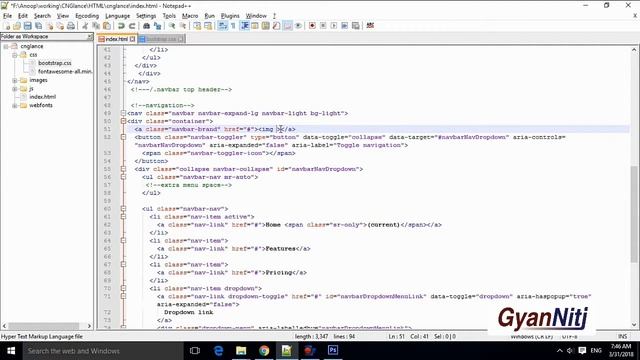Click the Print toolbar icon
Image resolution: width=640 pixels, height=360 pixels.
pyautogui.click(x=71, y=26)
